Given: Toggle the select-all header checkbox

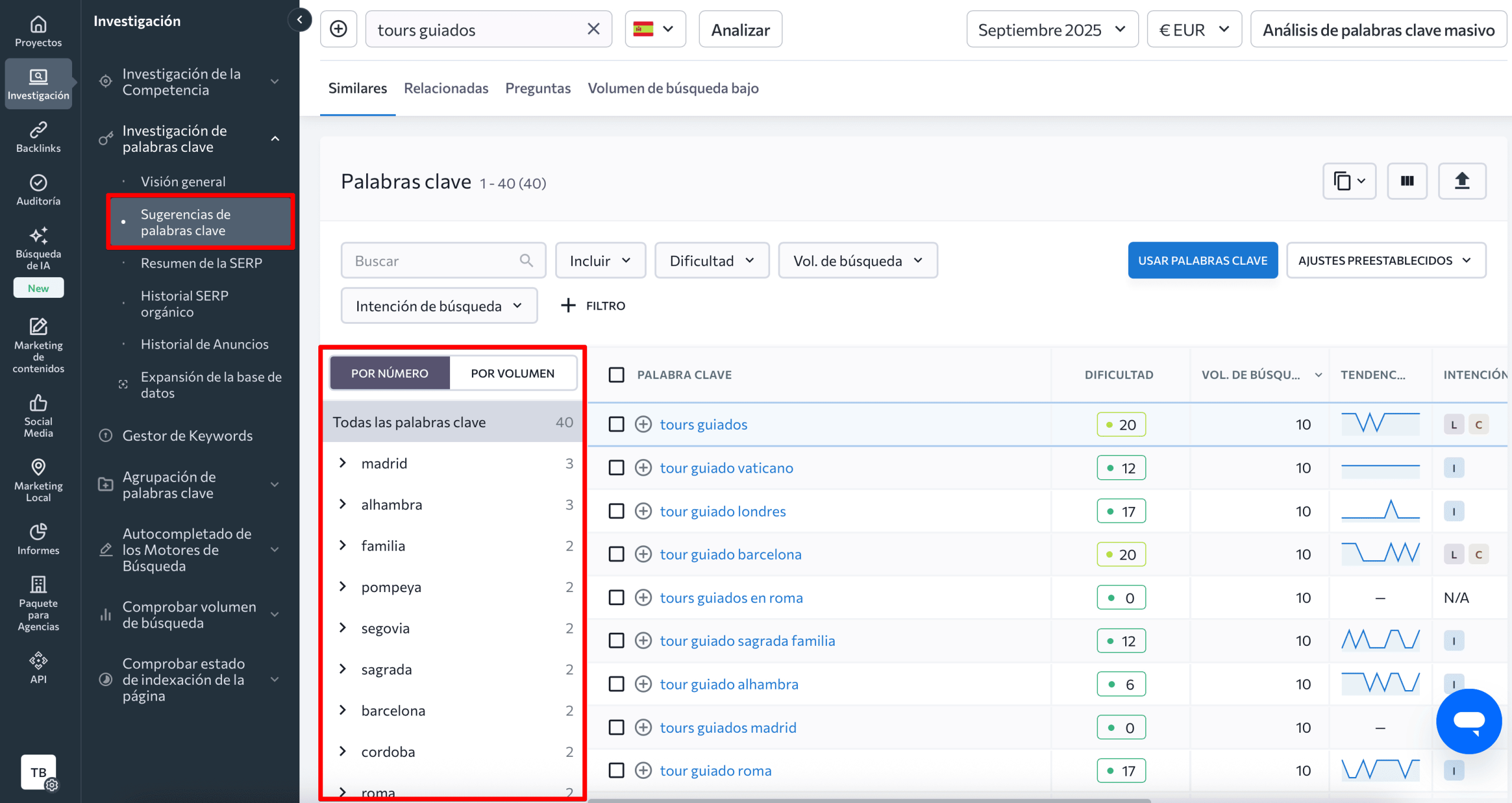Looking at the screenshot, I should pyautogui.click(x=616, y=375).
